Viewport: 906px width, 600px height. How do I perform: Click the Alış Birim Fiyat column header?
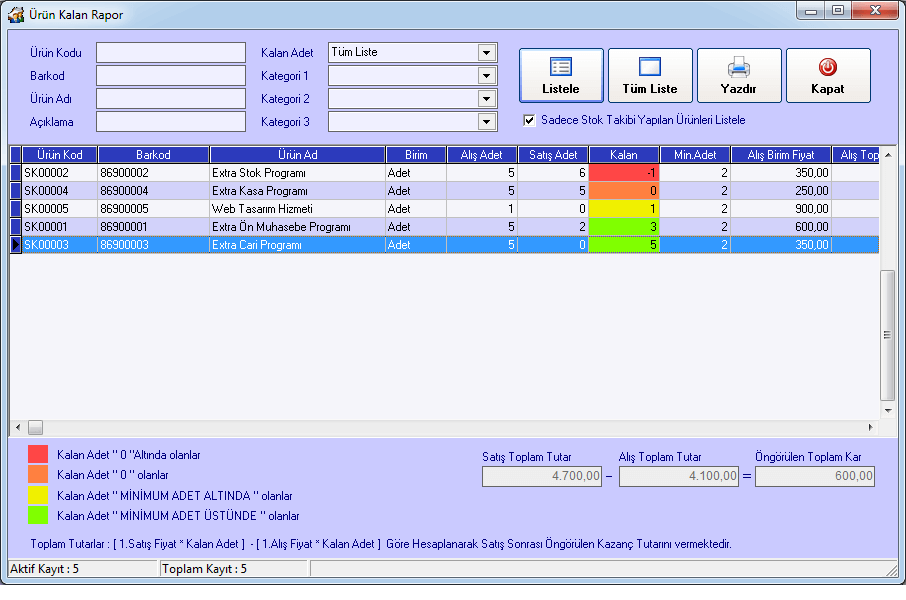coord(781,155)
